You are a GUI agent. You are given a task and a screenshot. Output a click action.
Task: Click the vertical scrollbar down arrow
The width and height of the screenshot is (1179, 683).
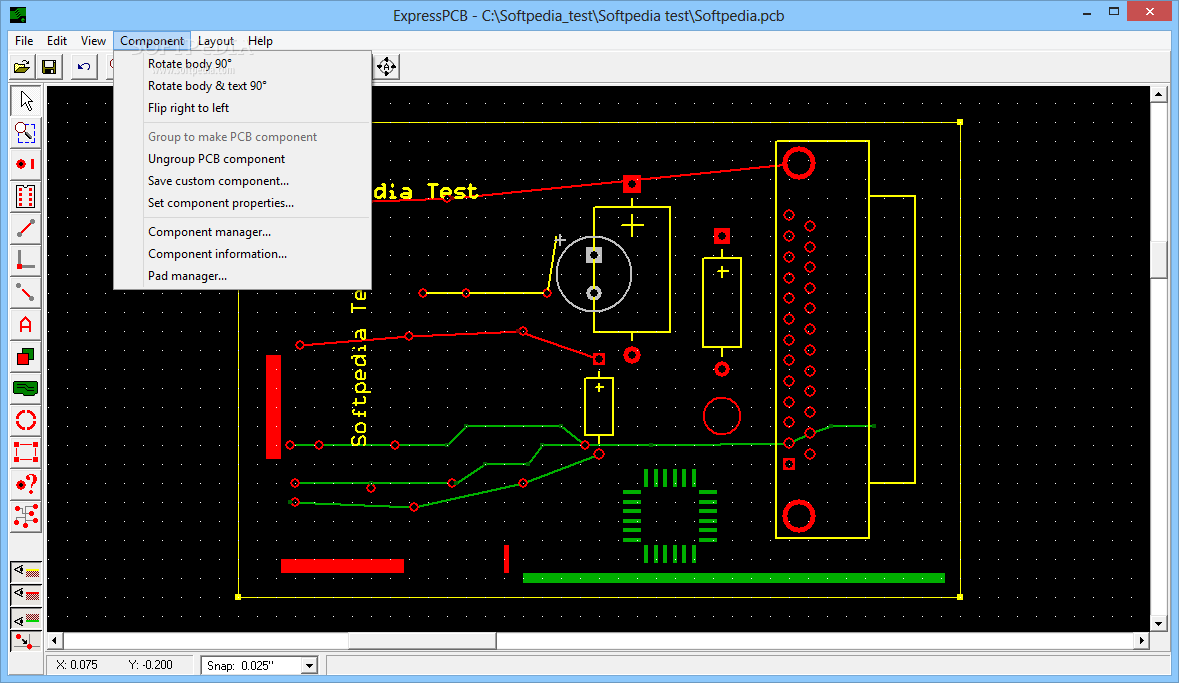click(x=1158, y=623)
